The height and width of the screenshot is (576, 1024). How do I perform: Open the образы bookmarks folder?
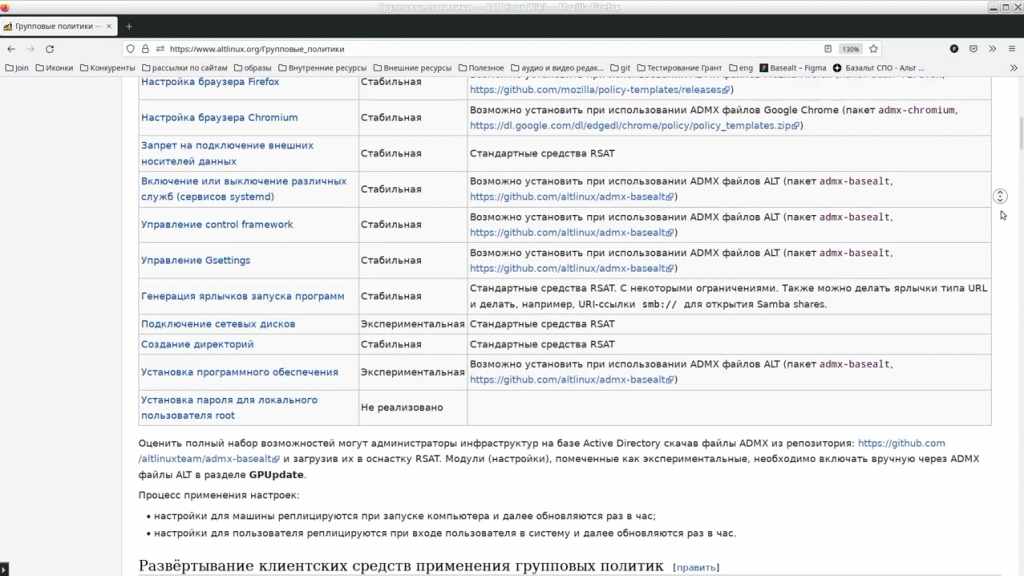252,68
